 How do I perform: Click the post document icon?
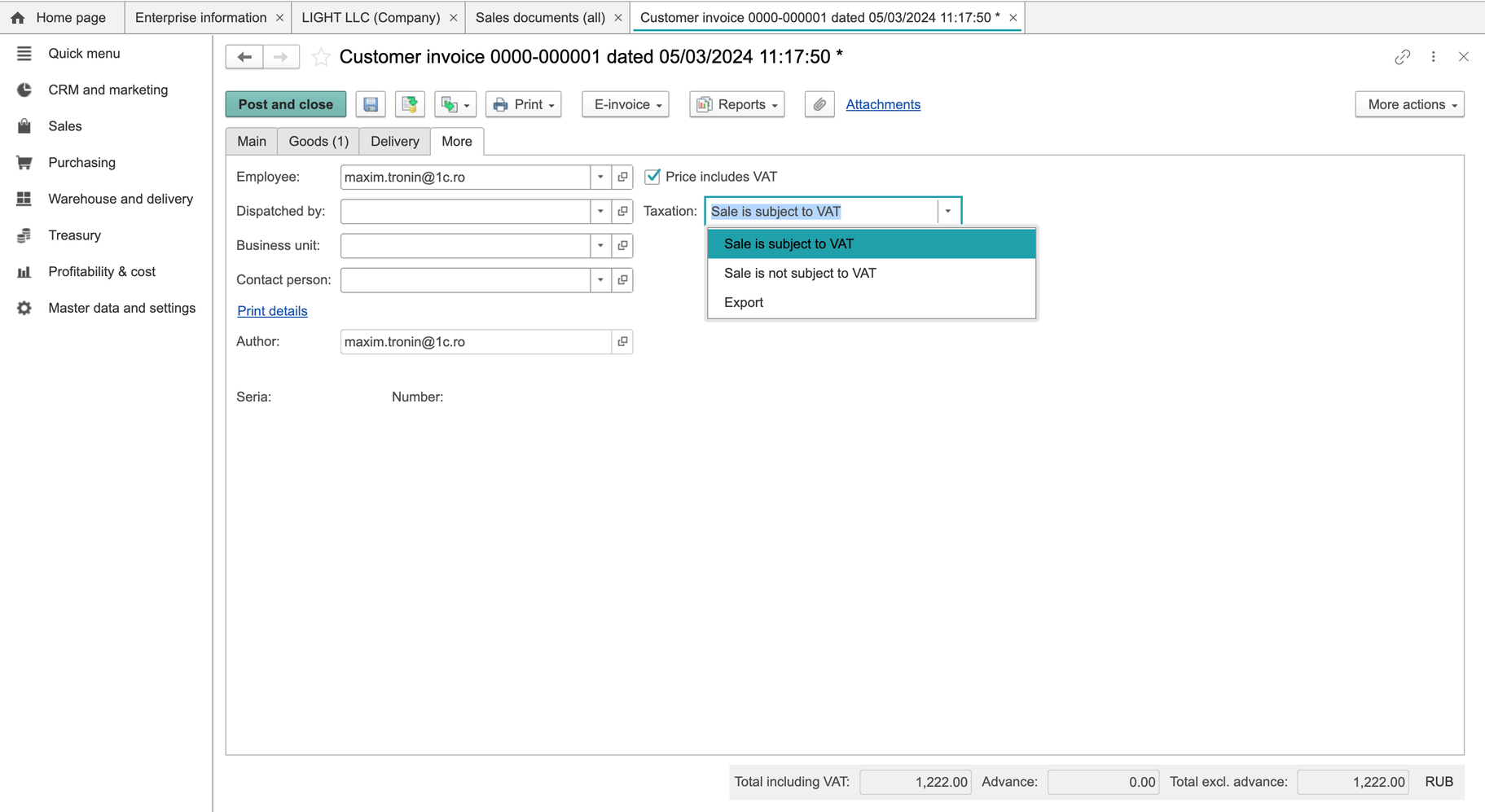[410, 104]
